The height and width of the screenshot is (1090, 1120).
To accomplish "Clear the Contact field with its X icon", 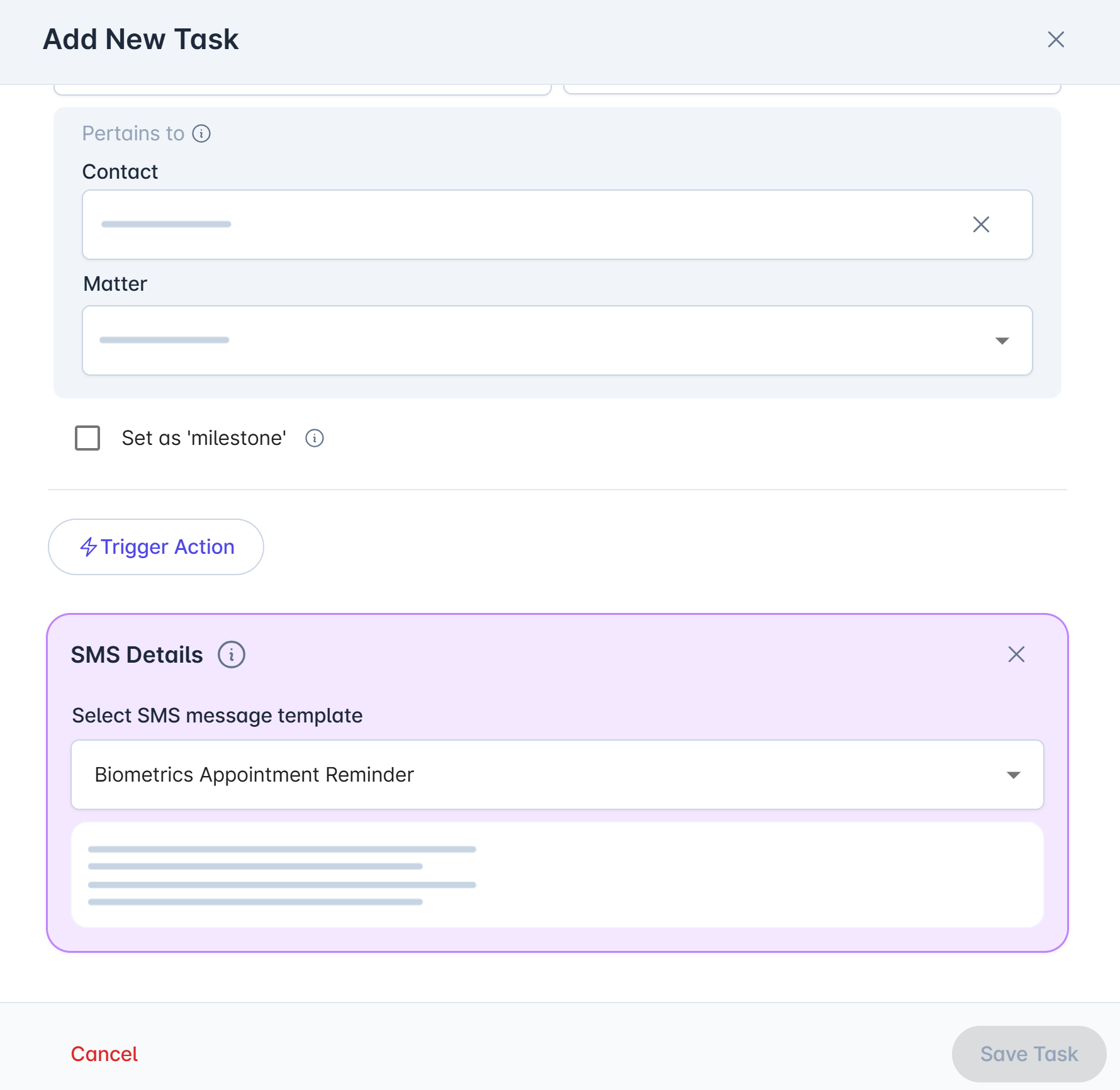I will 981,225.
